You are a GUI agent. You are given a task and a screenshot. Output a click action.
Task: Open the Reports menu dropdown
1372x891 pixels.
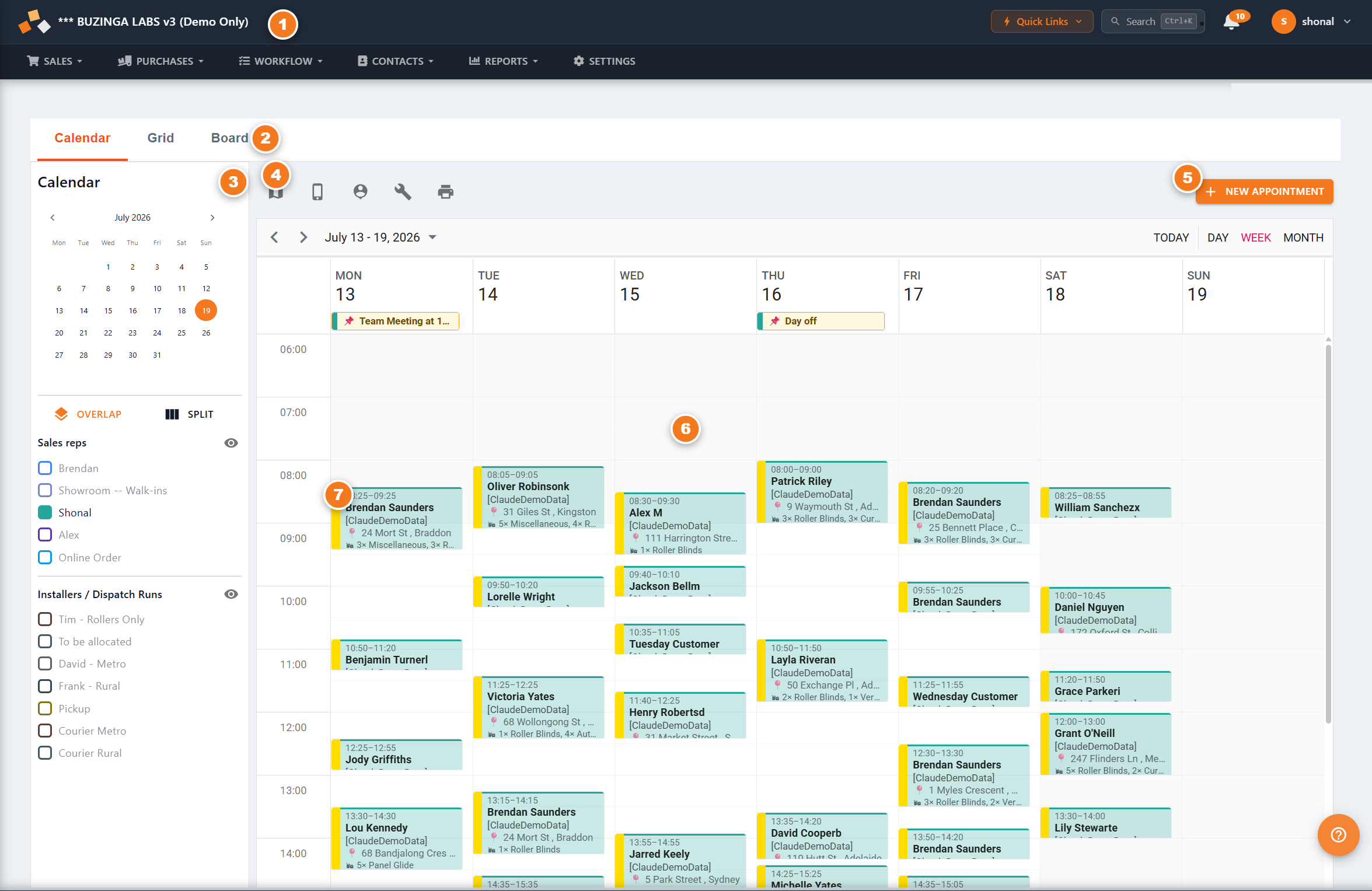503,61
